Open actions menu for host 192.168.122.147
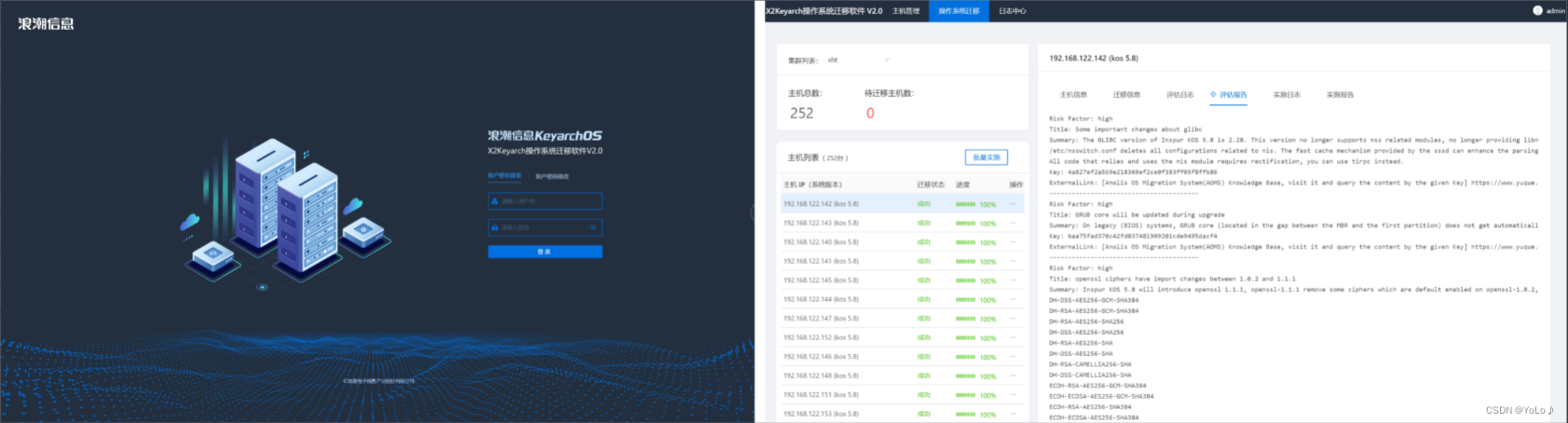The height and width of the screenshot is (423, 1568). point(1013,319)
